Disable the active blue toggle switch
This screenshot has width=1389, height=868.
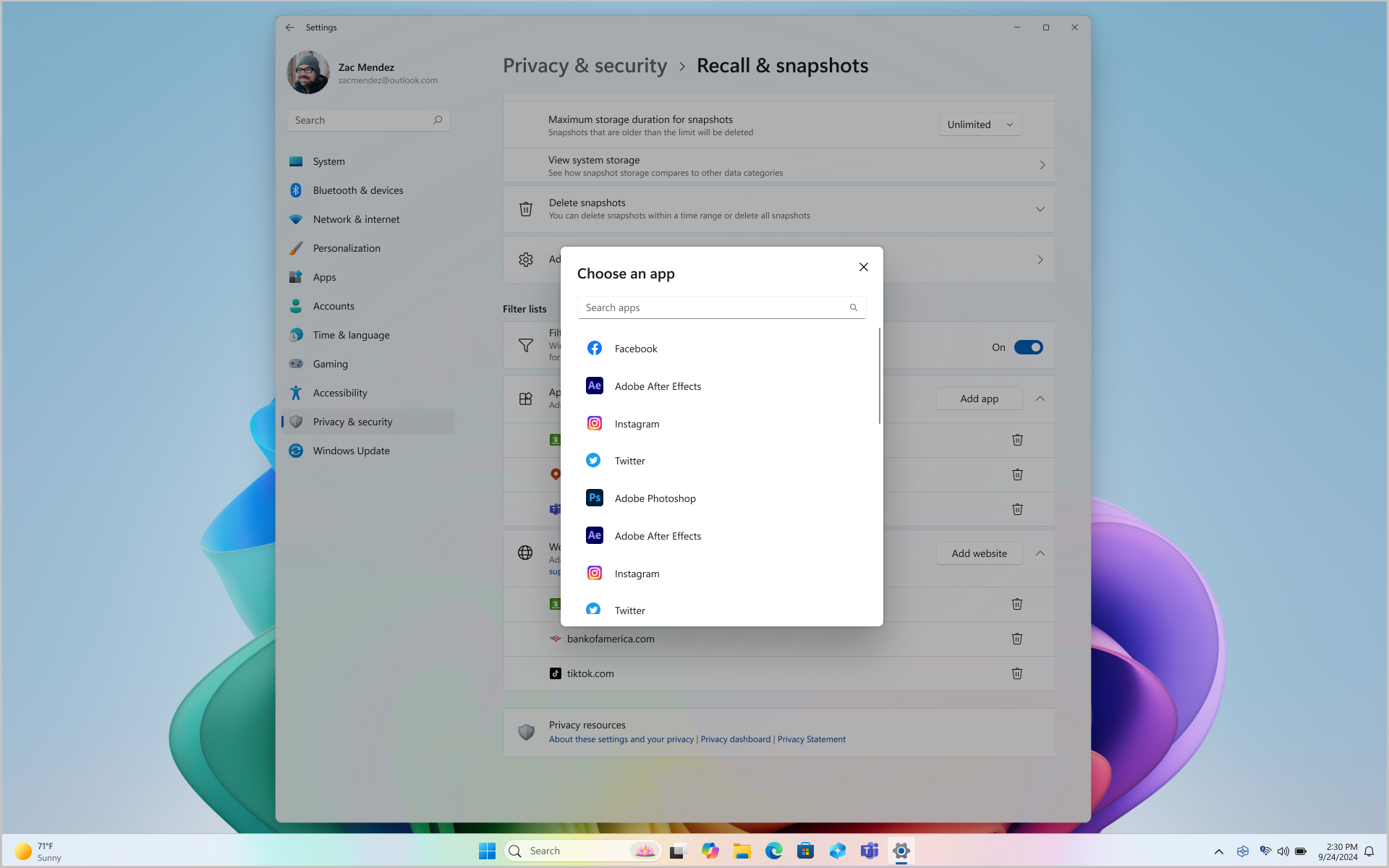(1028, 347)
